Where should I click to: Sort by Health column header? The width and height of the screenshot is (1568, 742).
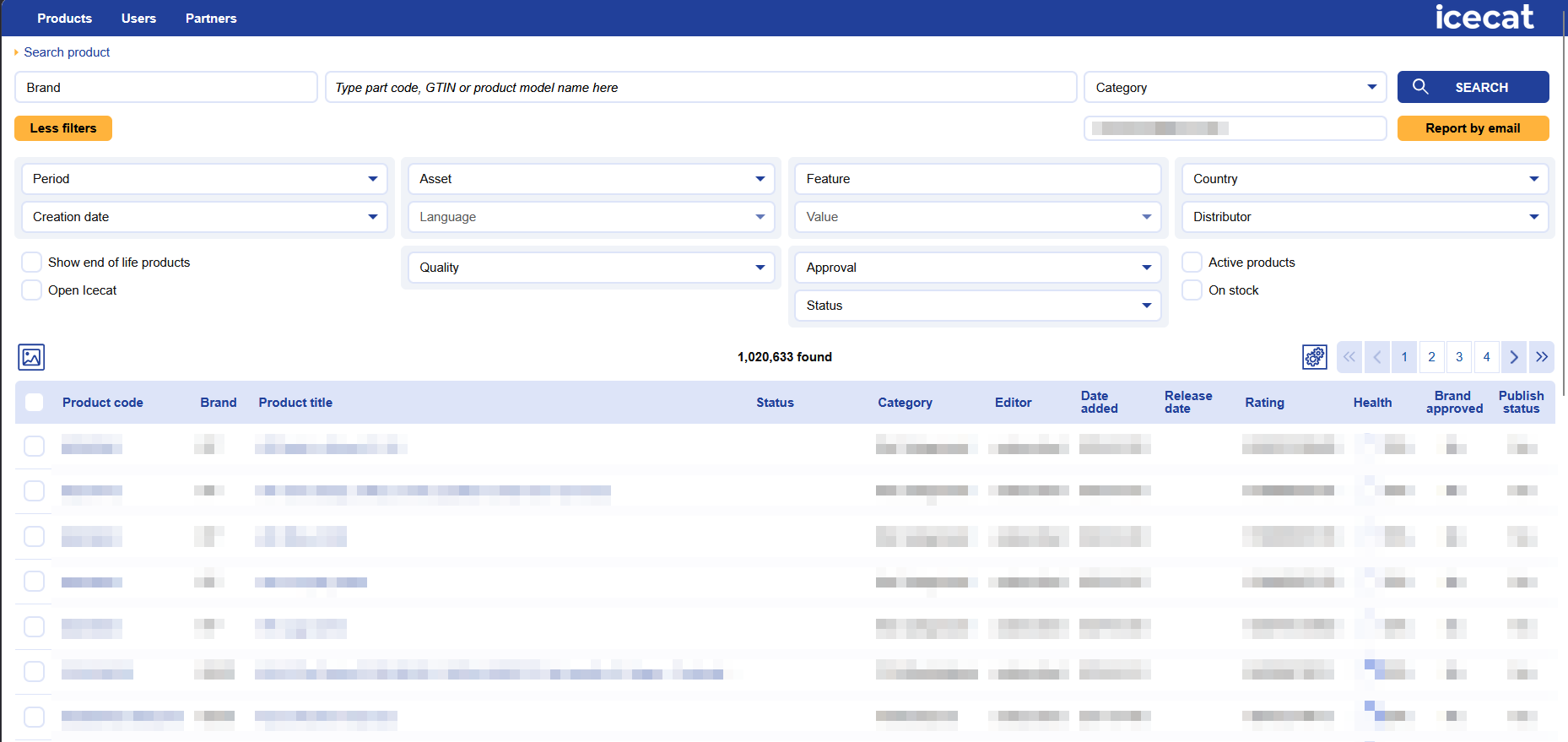point(1372,403)
